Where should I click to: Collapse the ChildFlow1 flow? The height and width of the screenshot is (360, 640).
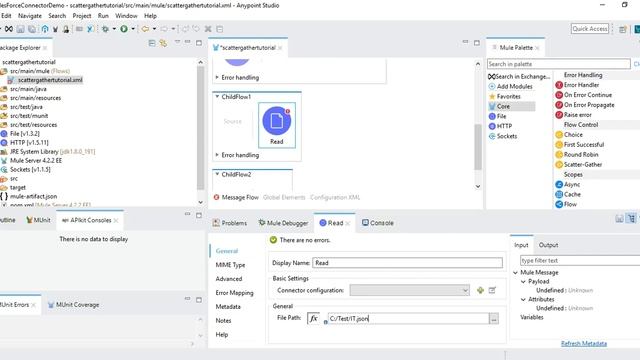[217, 97]
